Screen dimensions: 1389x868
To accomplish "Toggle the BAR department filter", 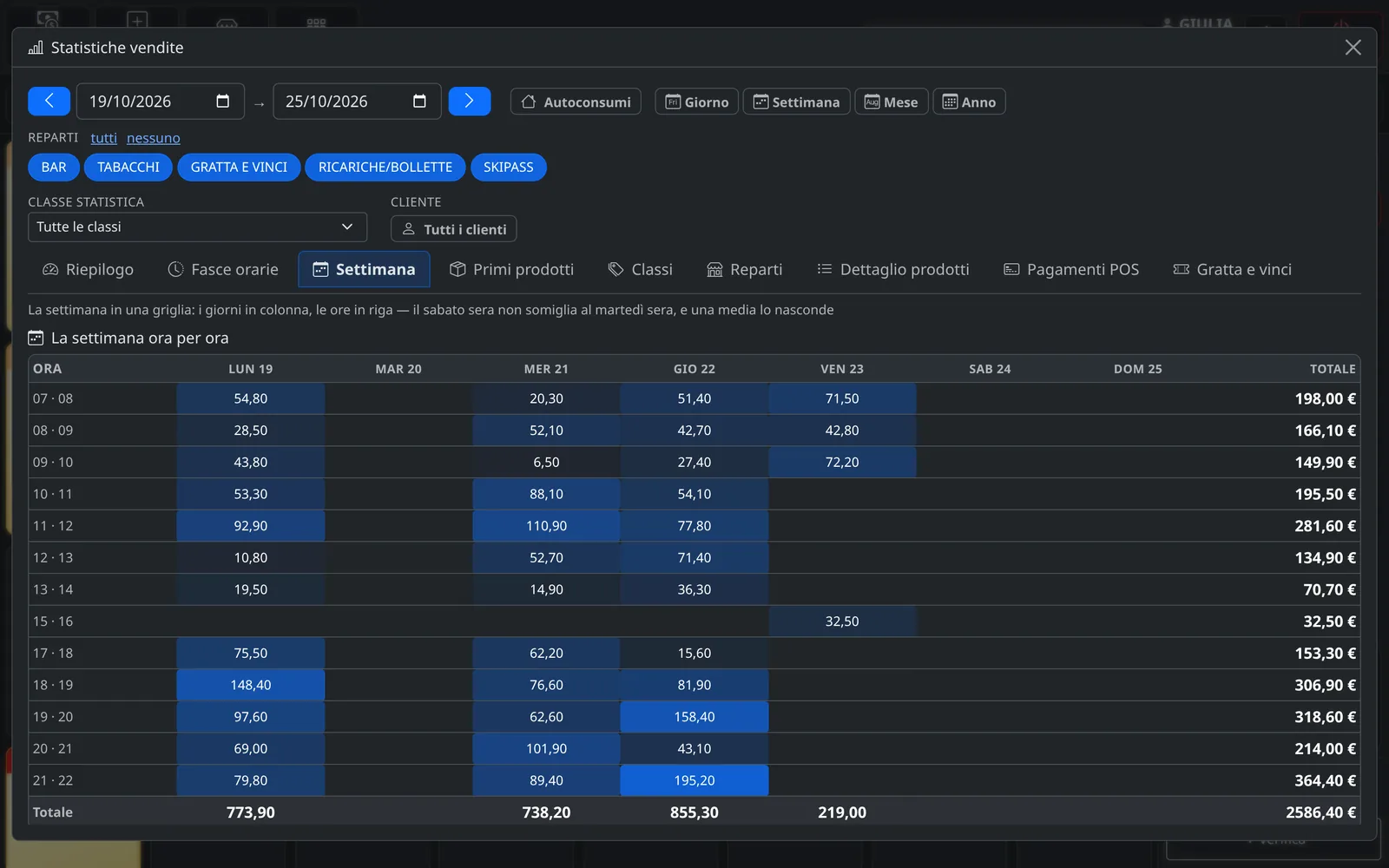I will pos(54,168).
